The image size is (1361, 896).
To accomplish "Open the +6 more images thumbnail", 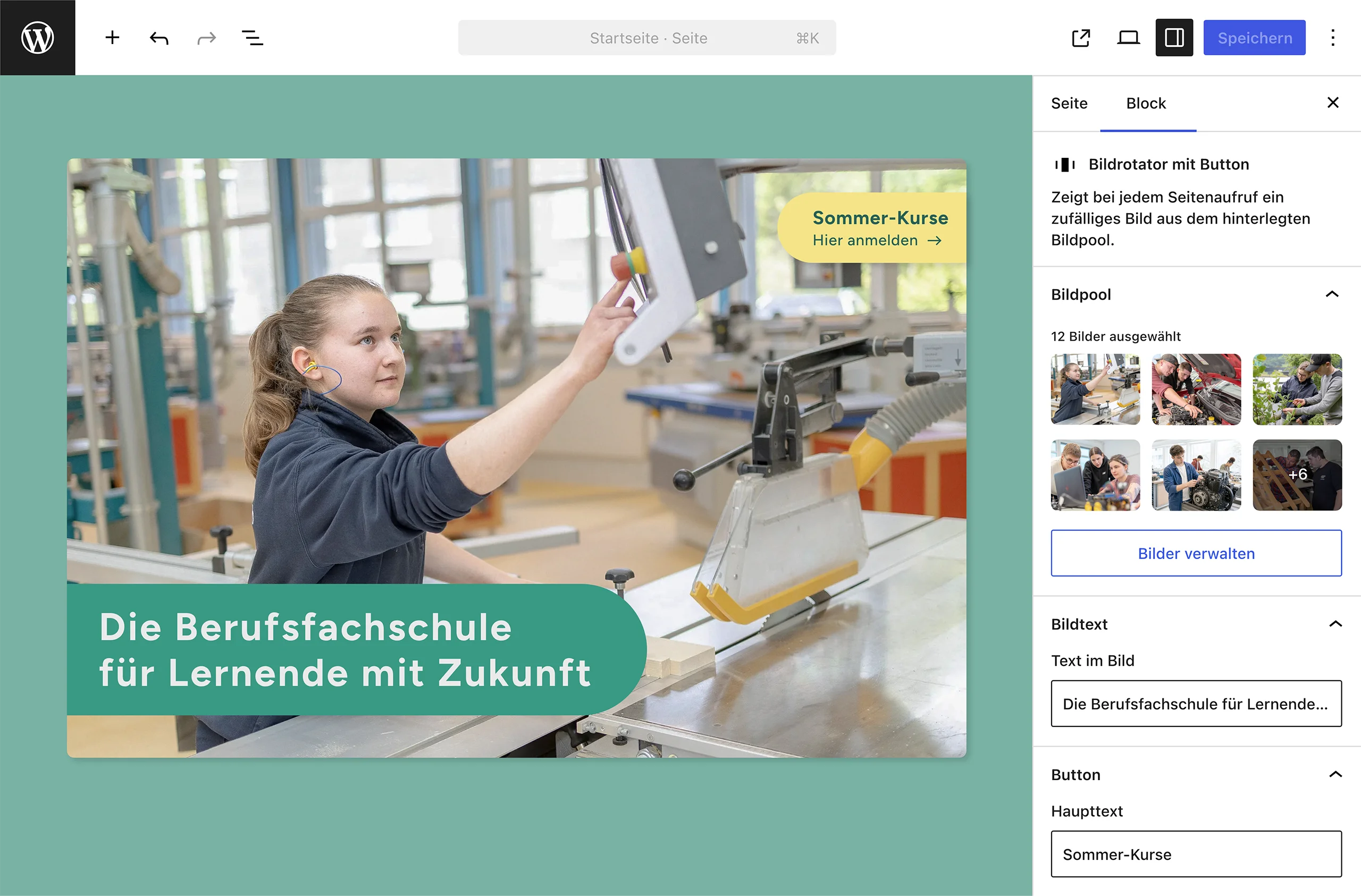I will (x=1297, y=475).
